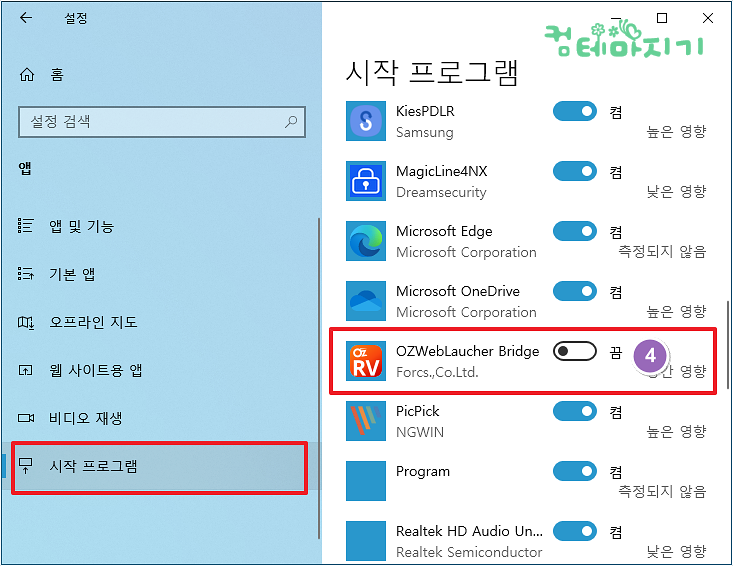Click the PicPick app name

pyautogui.click(x=417, y=411)
